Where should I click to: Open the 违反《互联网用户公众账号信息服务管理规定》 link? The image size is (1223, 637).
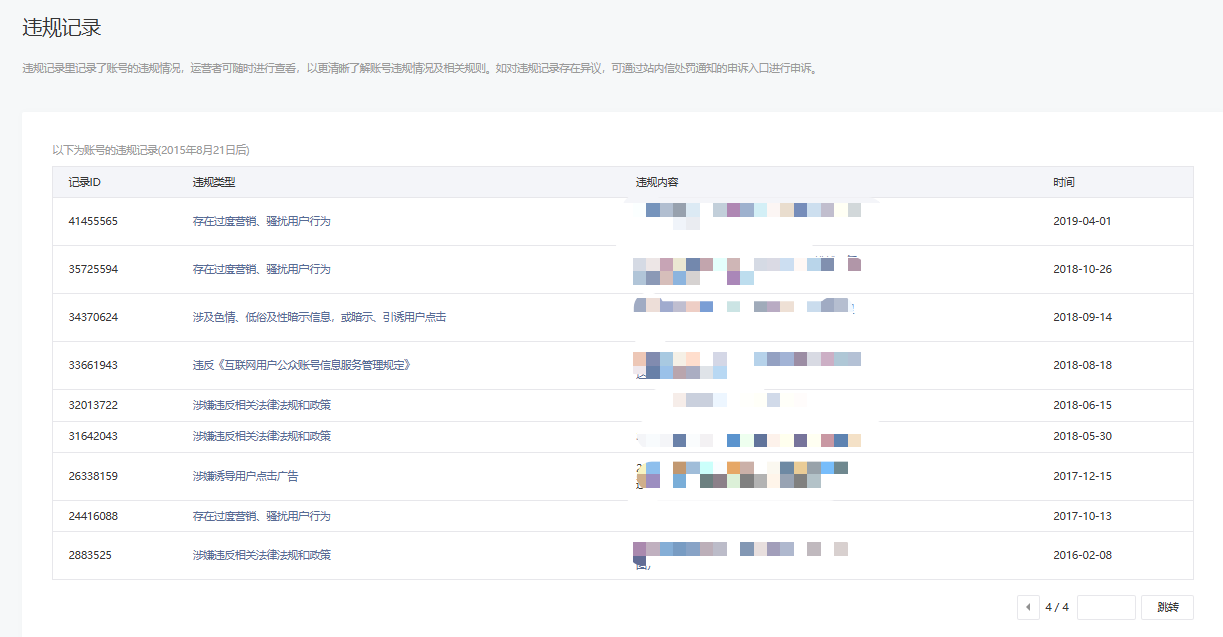pos(302,365)
